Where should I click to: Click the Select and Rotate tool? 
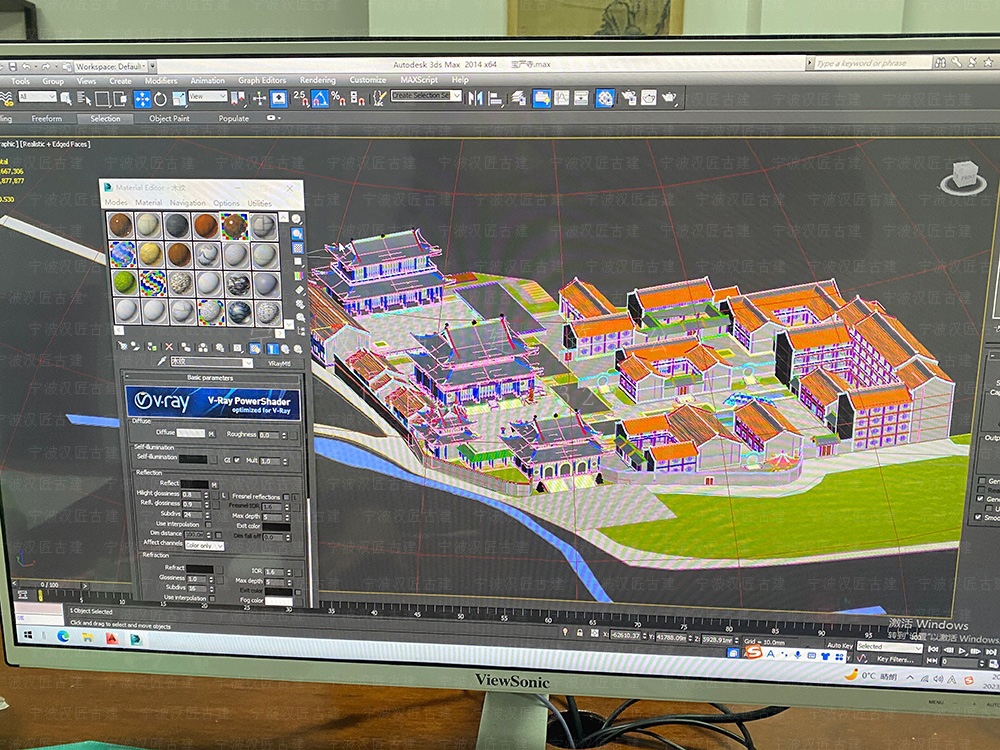160,98
